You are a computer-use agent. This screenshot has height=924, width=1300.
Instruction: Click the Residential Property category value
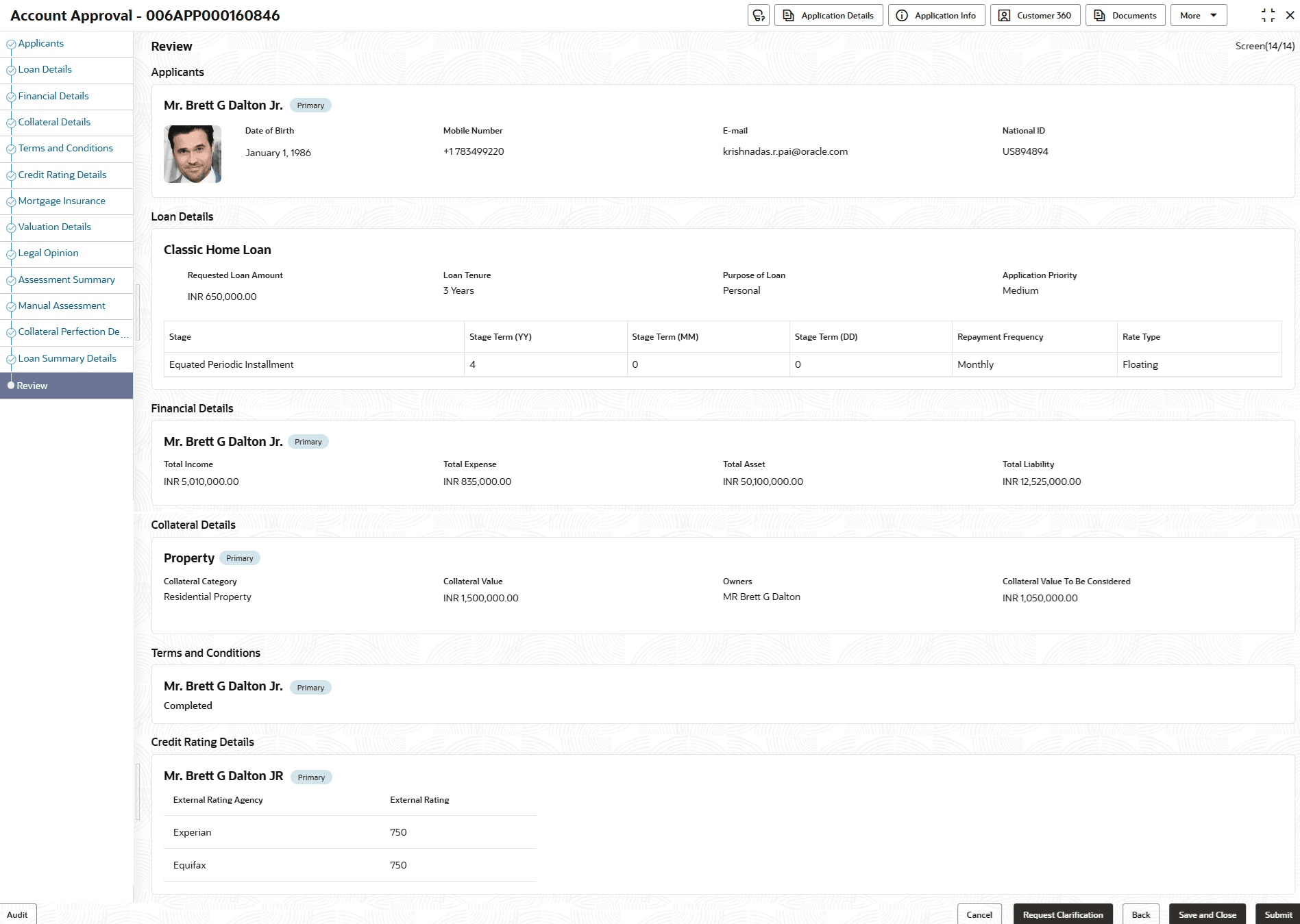tap(208, 597)
